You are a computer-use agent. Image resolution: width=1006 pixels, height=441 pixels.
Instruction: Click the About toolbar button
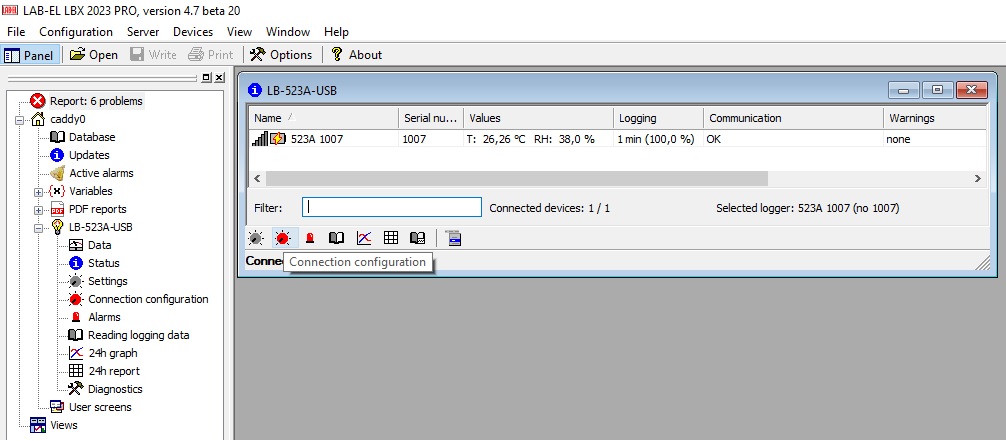356,55
